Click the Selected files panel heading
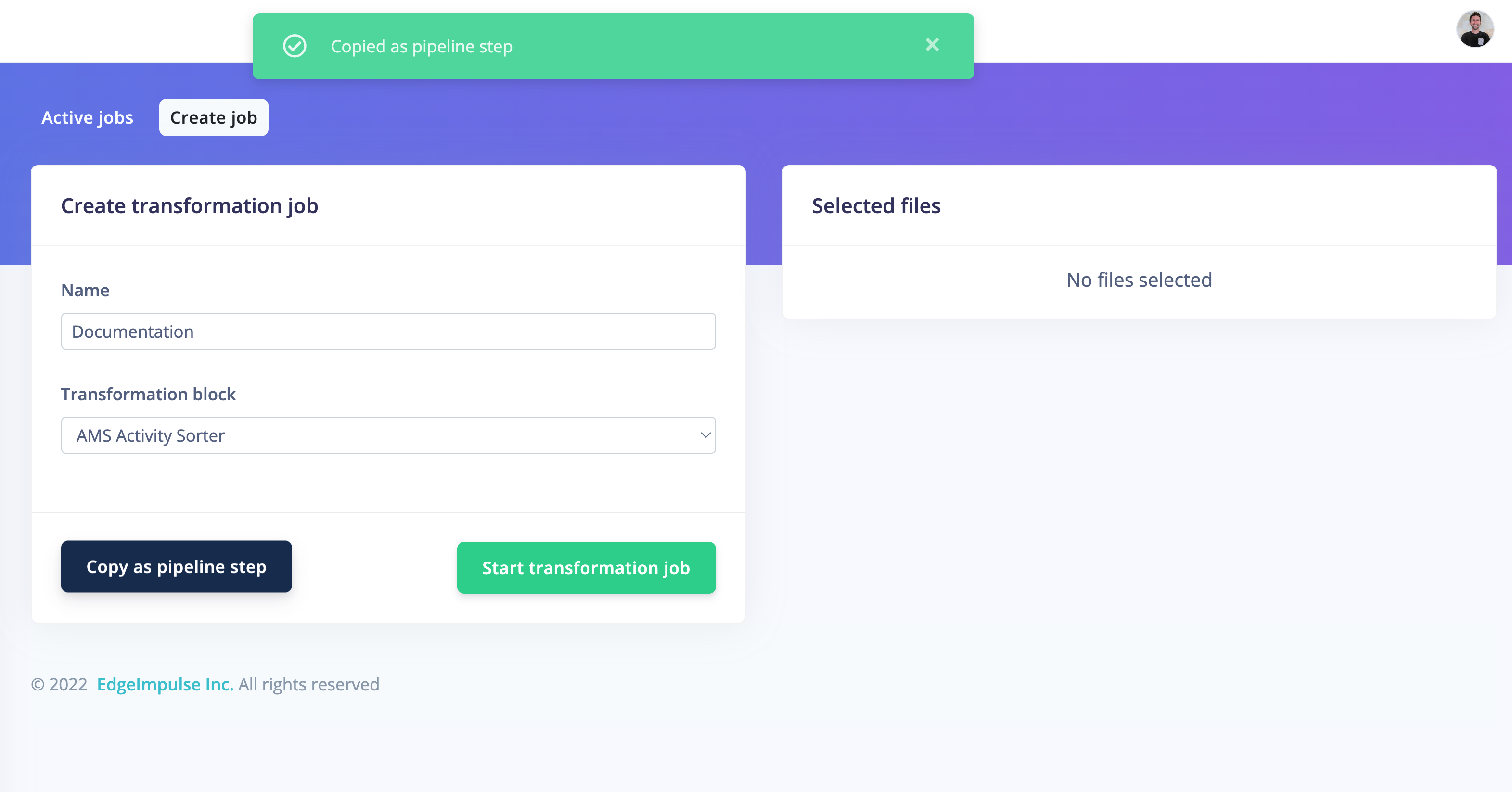Image resolution: width=1512 pixels, height=792 pixels. 876,206
